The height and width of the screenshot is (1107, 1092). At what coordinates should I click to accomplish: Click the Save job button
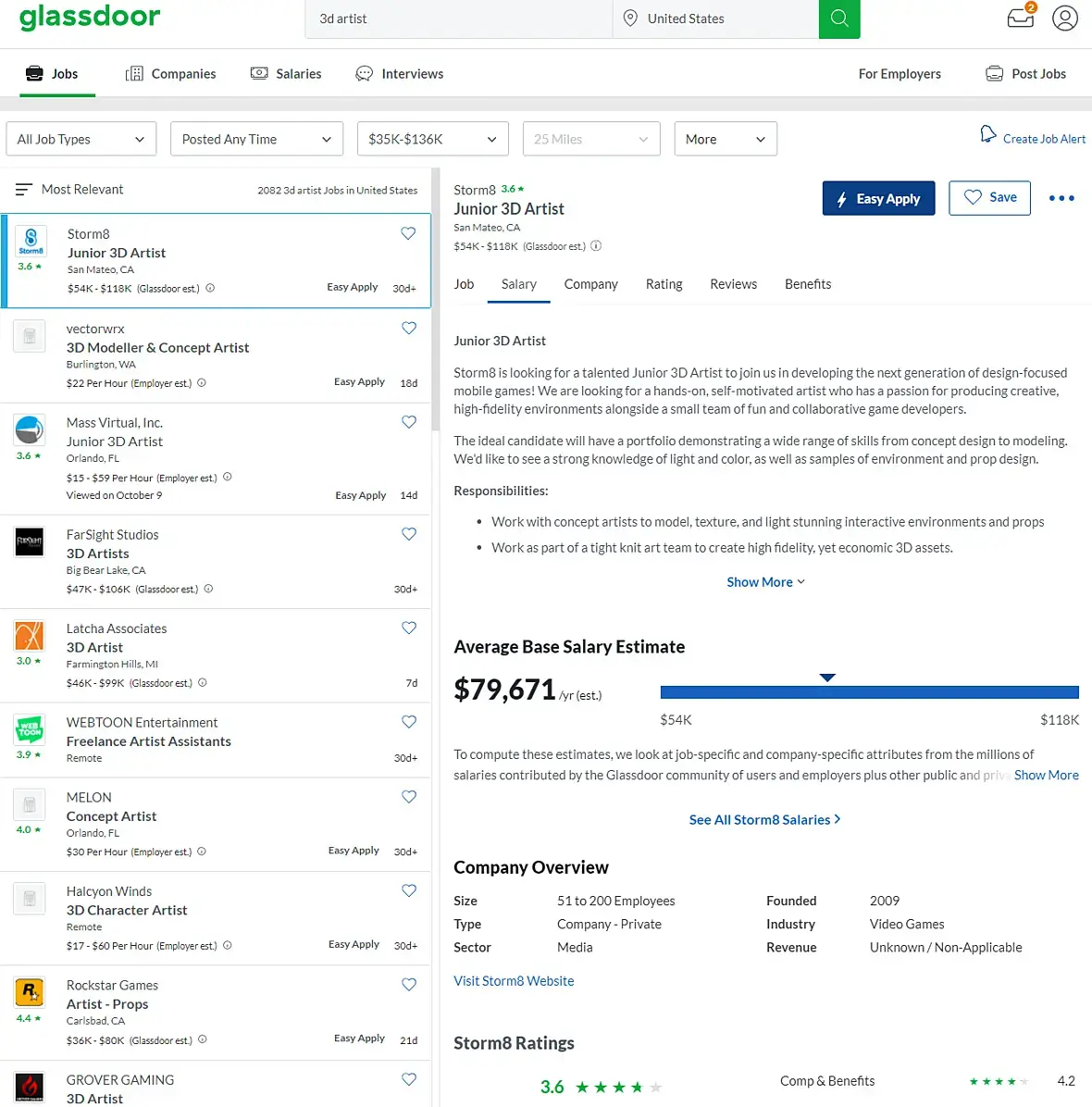[x=989, y=198]
